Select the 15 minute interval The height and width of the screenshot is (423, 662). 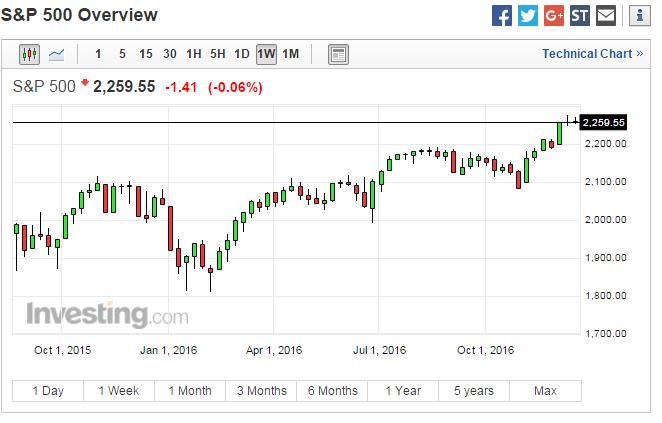click(146, 54)
